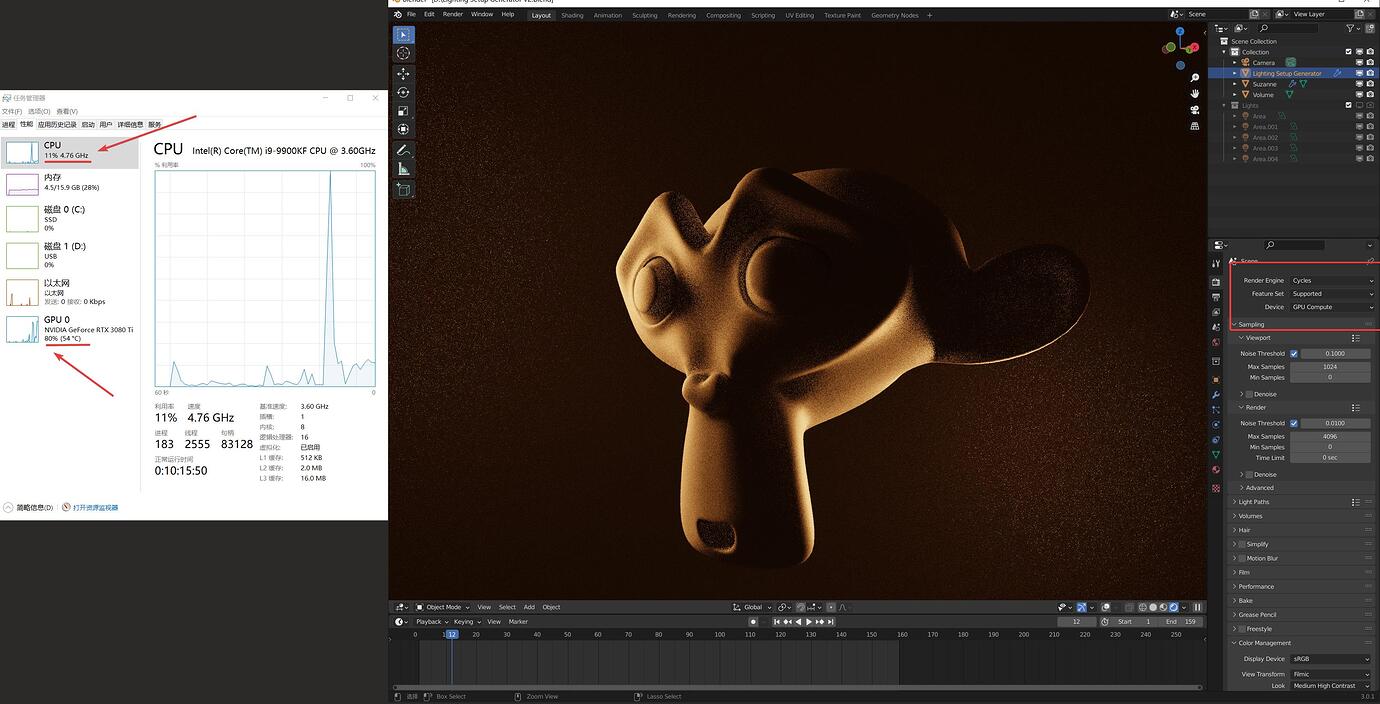Select the Move tool in the viewport toolbar
The width and height of the screenshot is (1380, 704).
click(403, 72)
